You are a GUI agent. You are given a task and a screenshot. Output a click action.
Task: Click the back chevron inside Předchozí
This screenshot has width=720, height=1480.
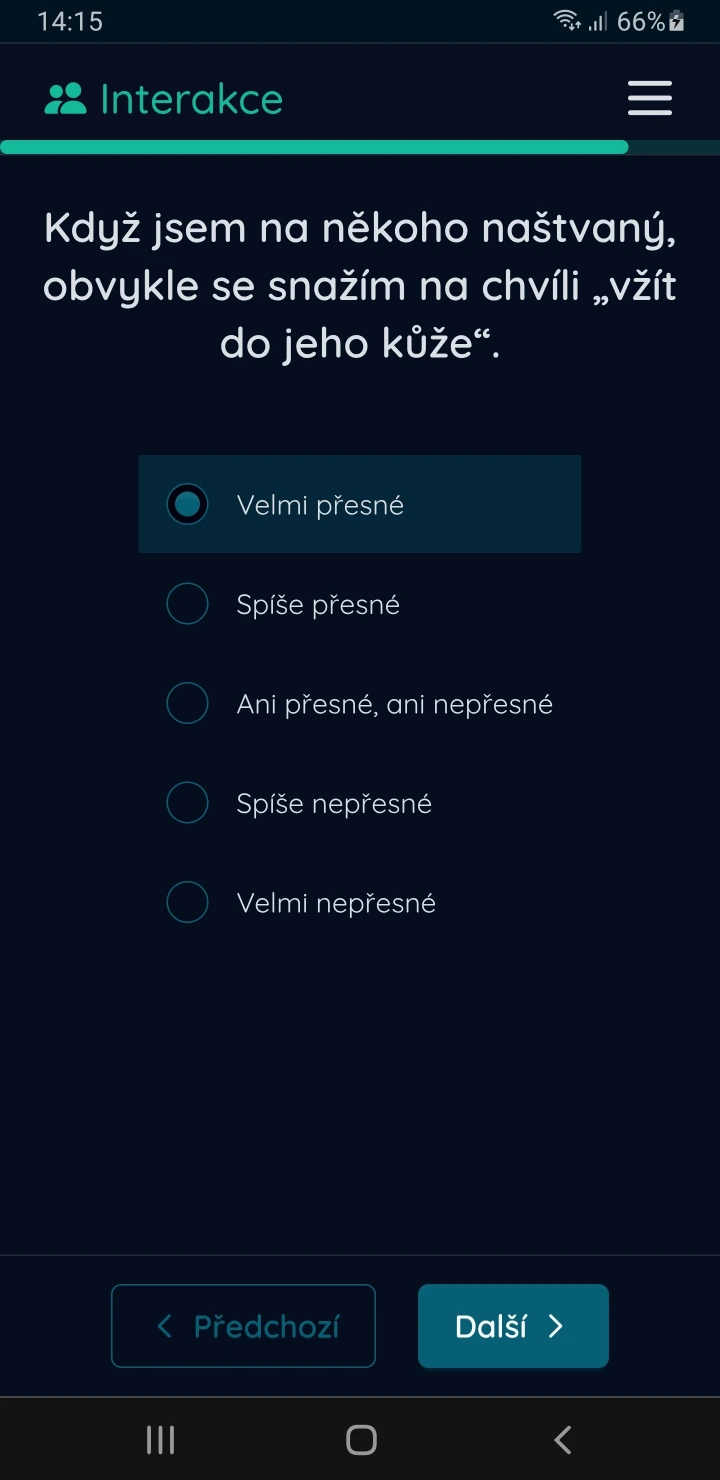coord(163,1326)
